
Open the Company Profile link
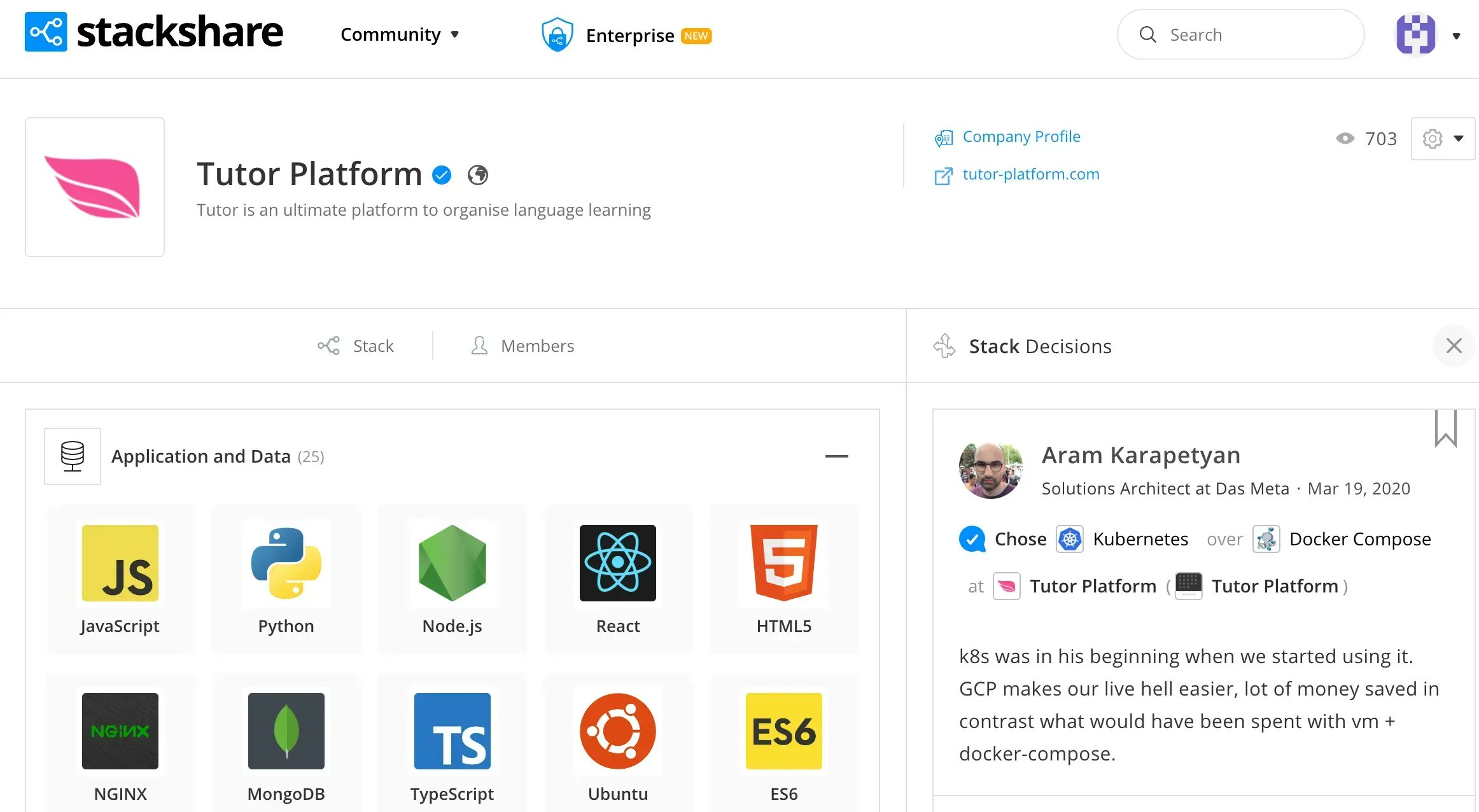[x=1021, y=136]
